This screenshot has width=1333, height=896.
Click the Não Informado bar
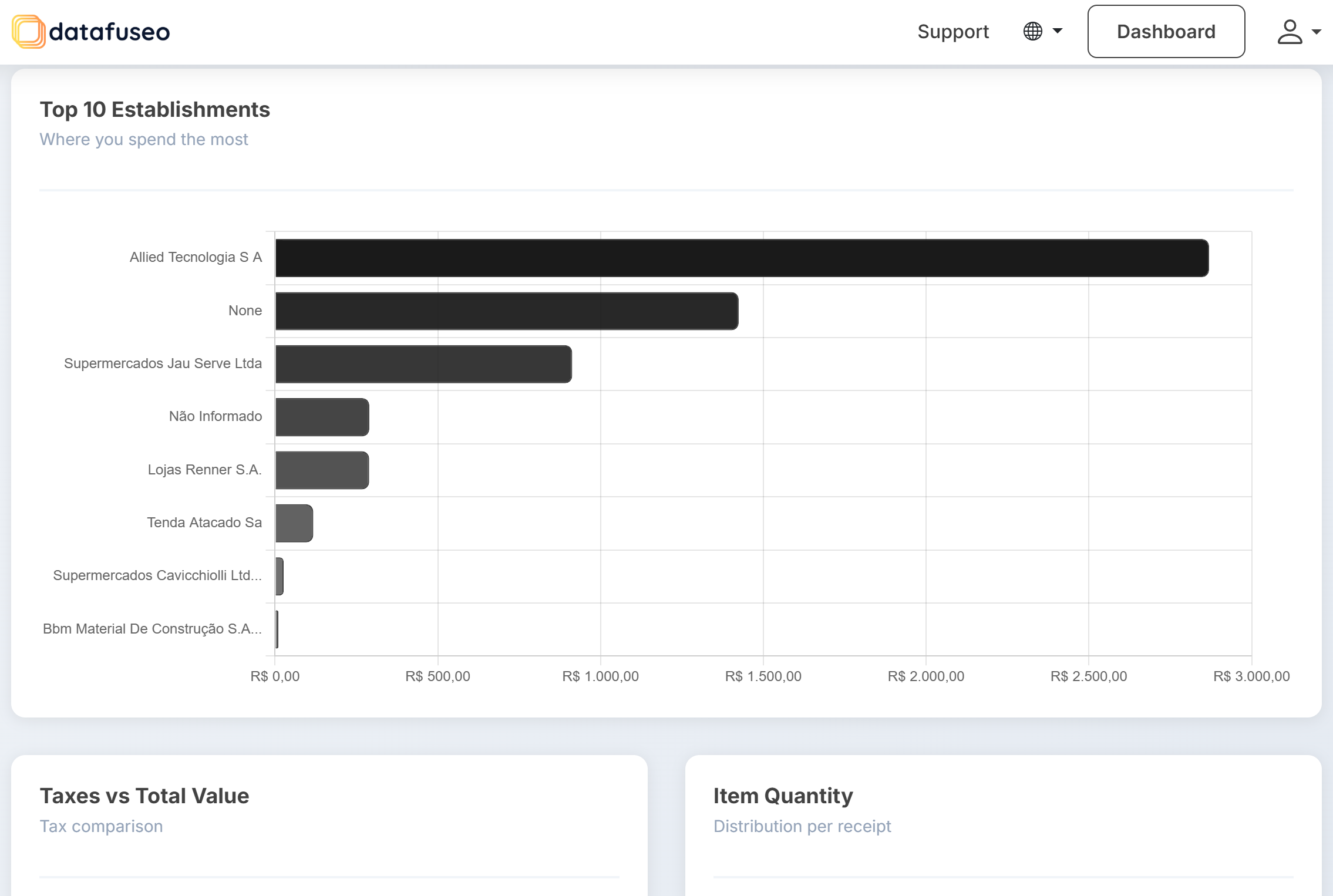coord(322,417)
